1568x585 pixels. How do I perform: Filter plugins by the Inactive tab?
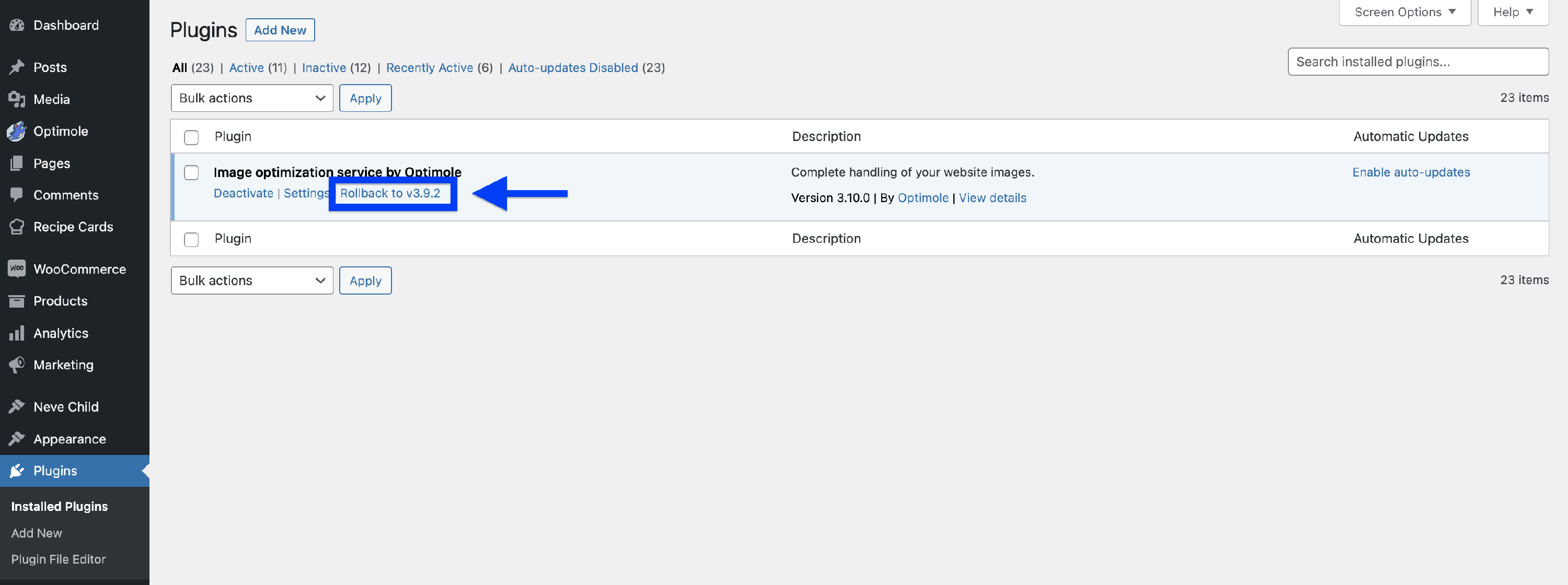[x=323, y=67]
